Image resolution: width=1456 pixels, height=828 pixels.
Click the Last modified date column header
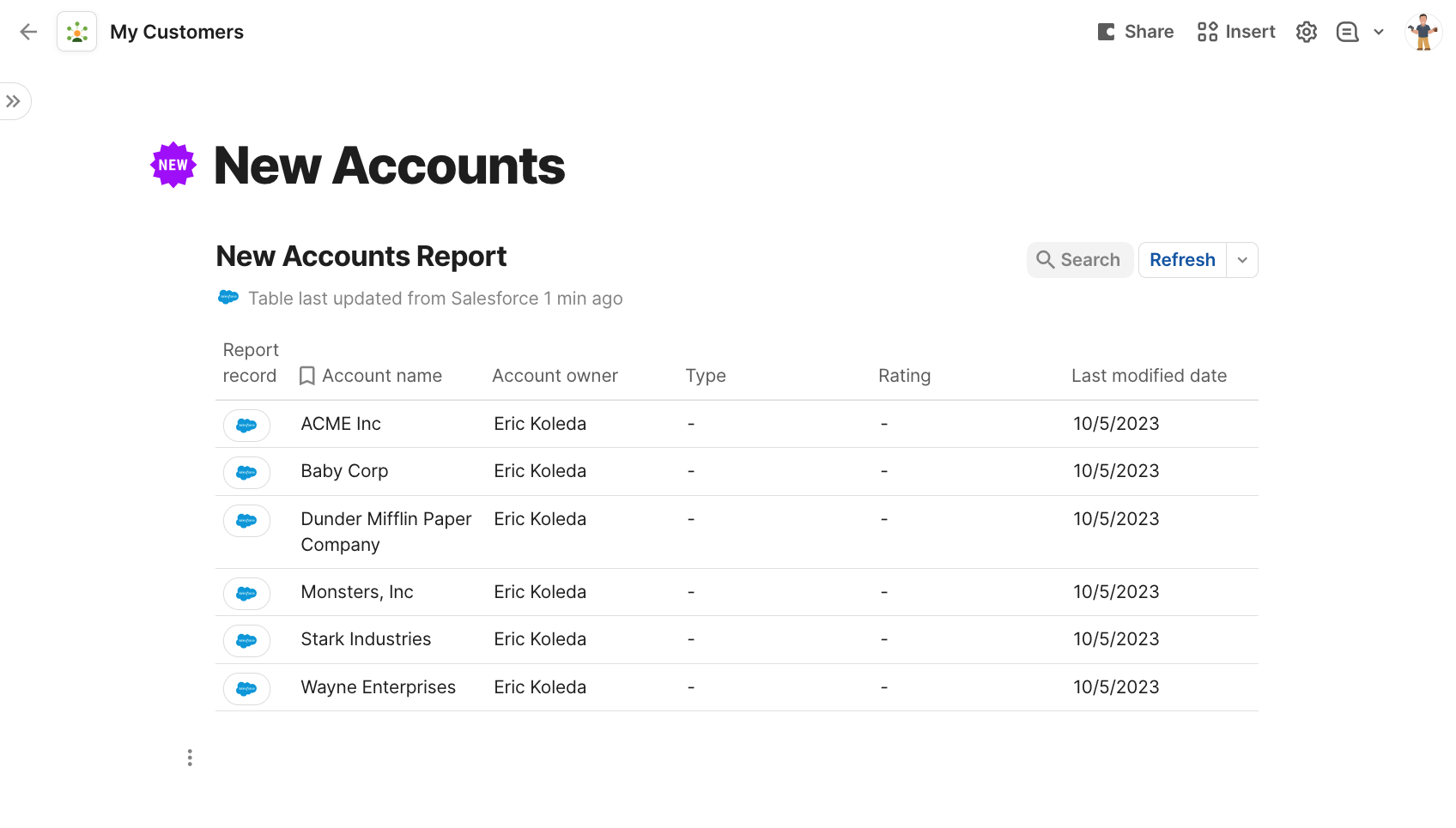point(1149,376)
